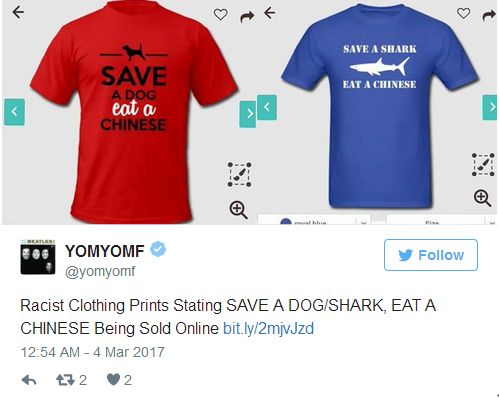Zoom in on the red shirt
The width and height of the screenshot is (499, 409).
(238, 210)
